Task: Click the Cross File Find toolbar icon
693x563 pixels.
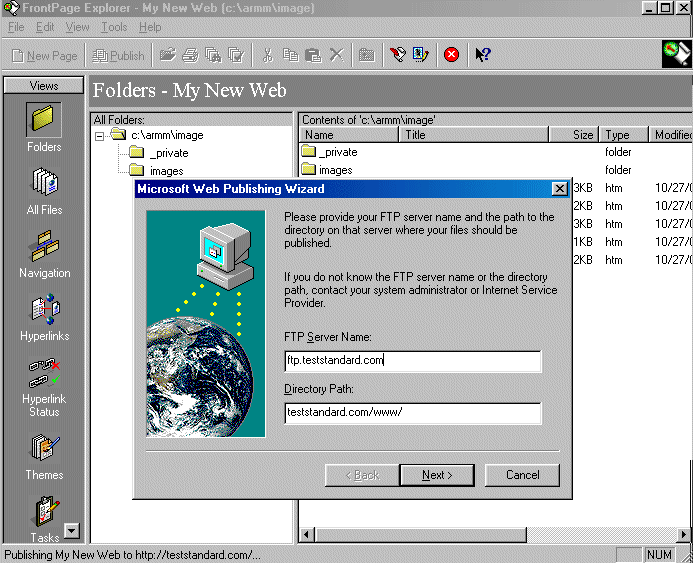Action: (213, 55)
